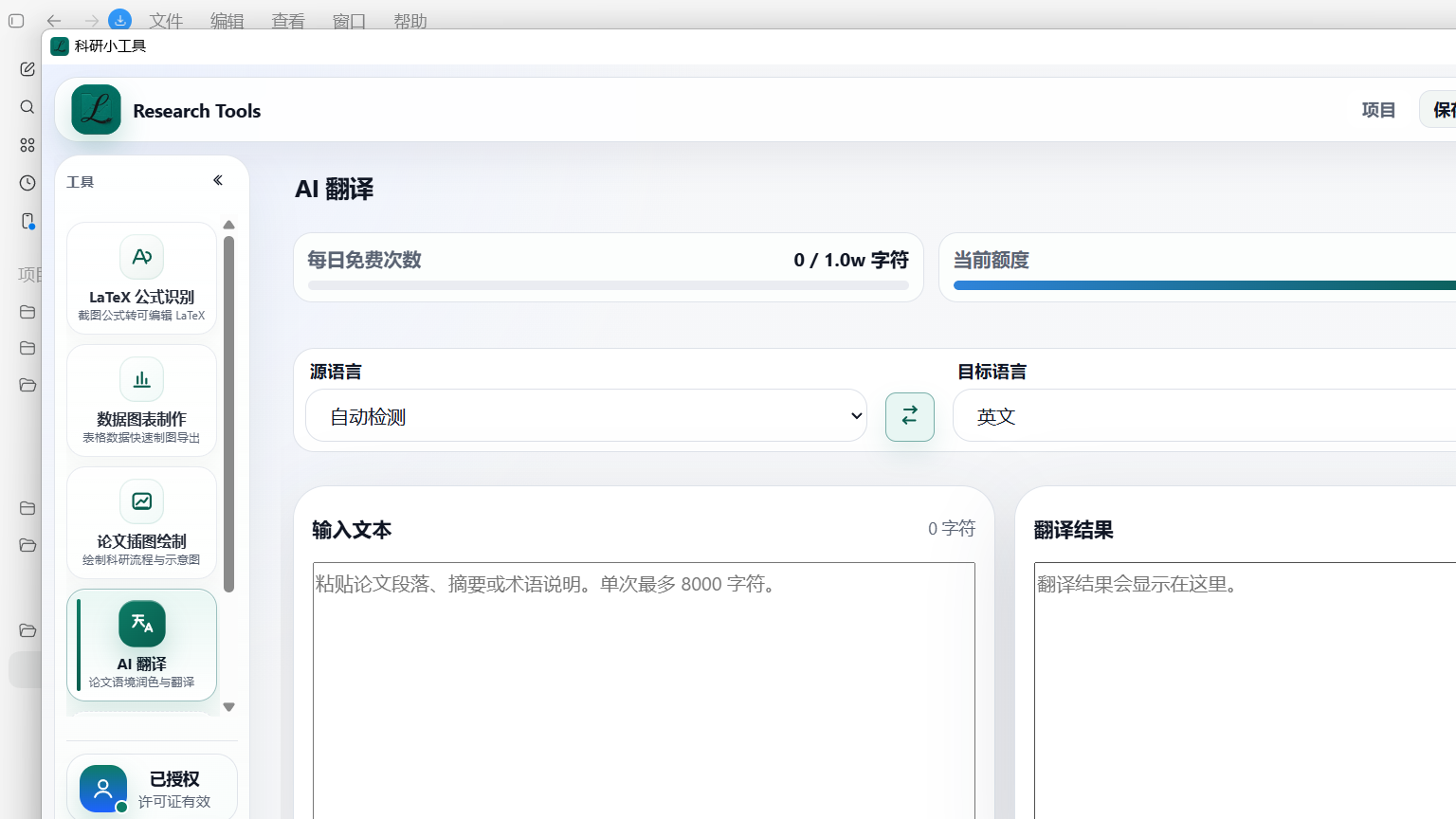The width and height of the screenshot is (1456, 819).
Task: Open the 帮助 menu
Action: [x=410, y=21]
